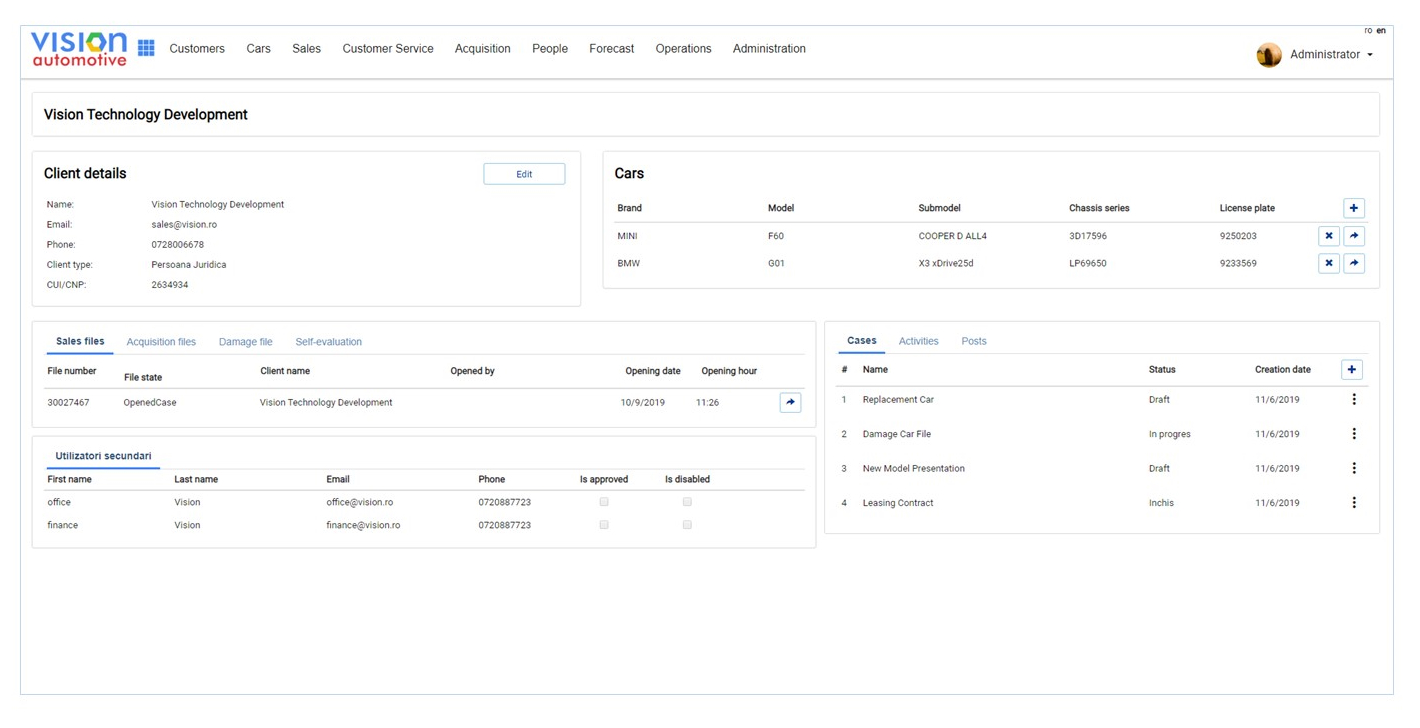The height and width of the screenshot is (728, 1420).
Task: Click license plate 9233569
Action: point(1238,263)
